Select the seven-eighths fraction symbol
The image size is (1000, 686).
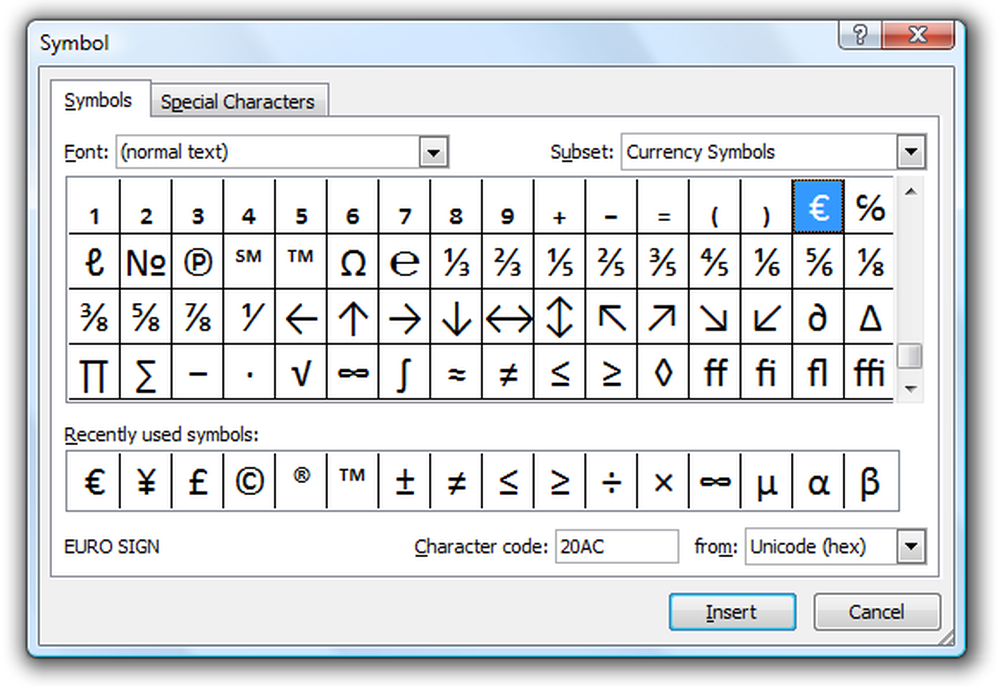198,317
